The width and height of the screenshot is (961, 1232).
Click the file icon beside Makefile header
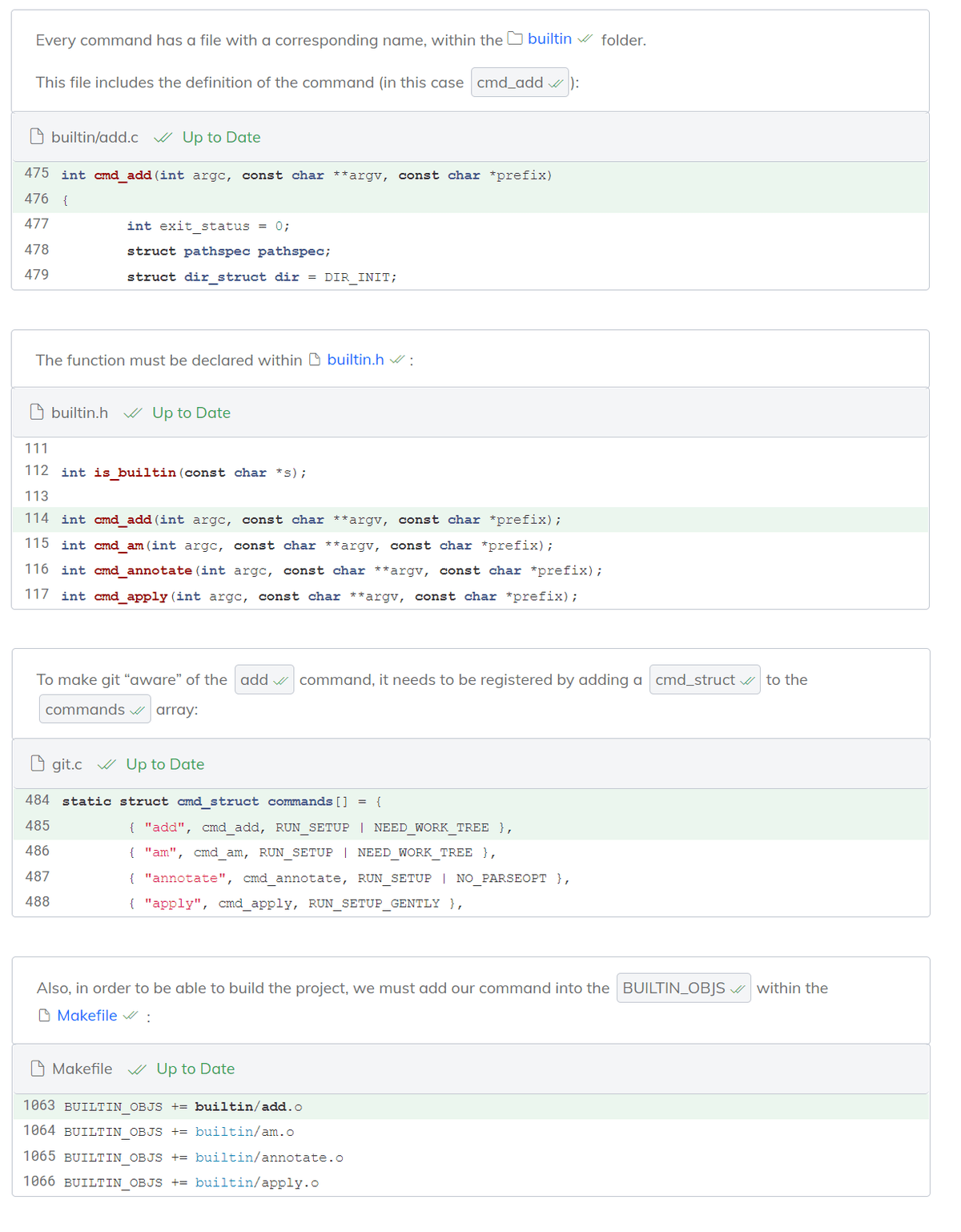pyautogui.click(x=37, y=1069)
